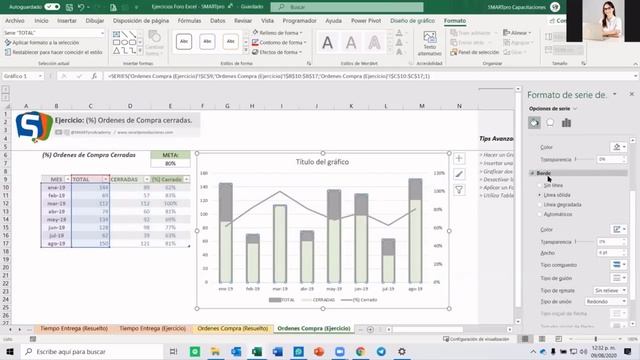Toggle the Autoguardado switch
Screen dimensions: 640x360
[x=52, y=7]
